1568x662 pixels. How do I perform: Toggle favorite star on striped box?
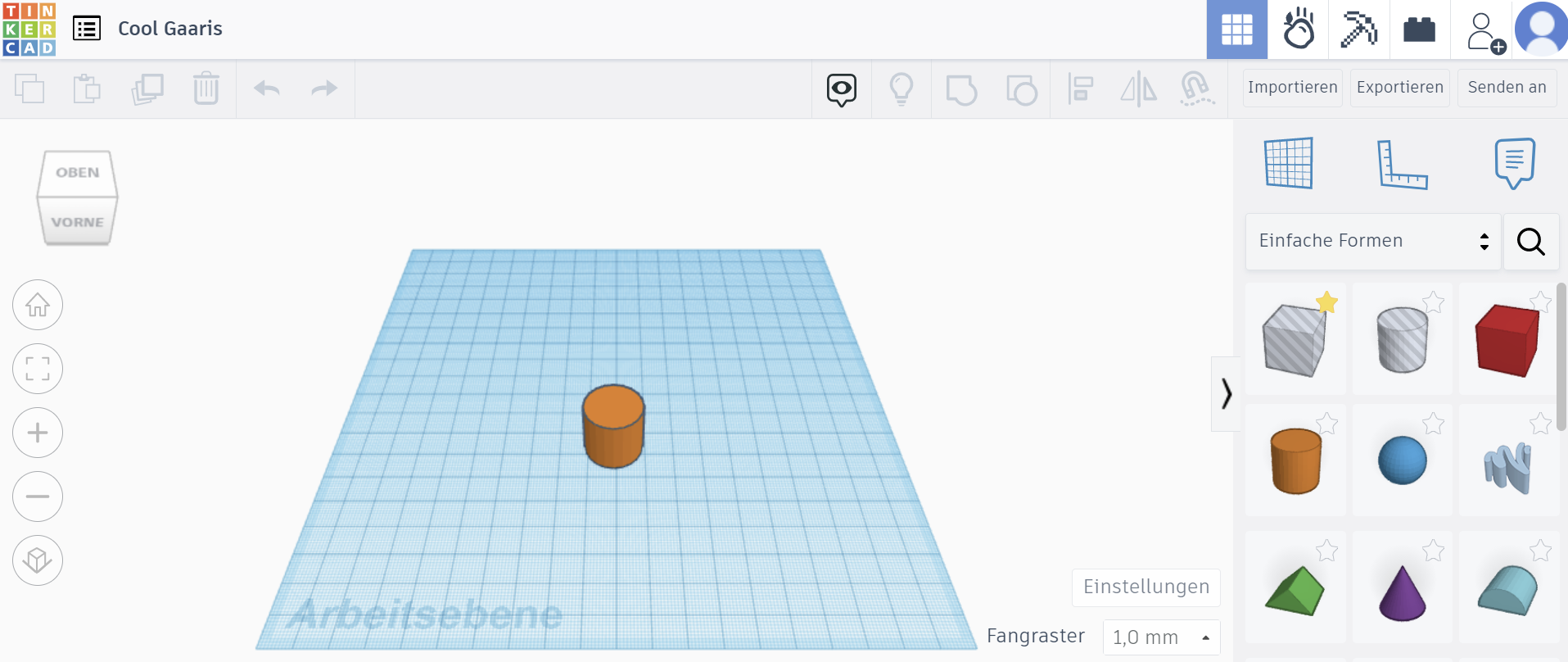tap(1326, 303)
